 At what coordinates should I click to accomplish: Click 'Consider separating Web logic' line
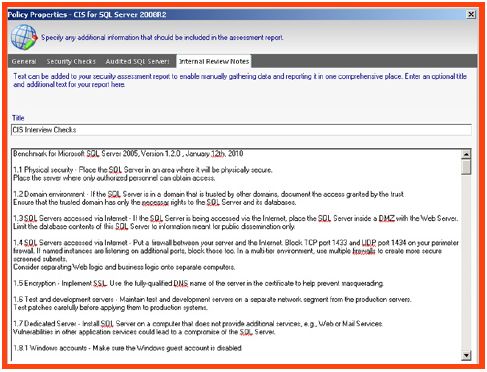coord(124,267)
